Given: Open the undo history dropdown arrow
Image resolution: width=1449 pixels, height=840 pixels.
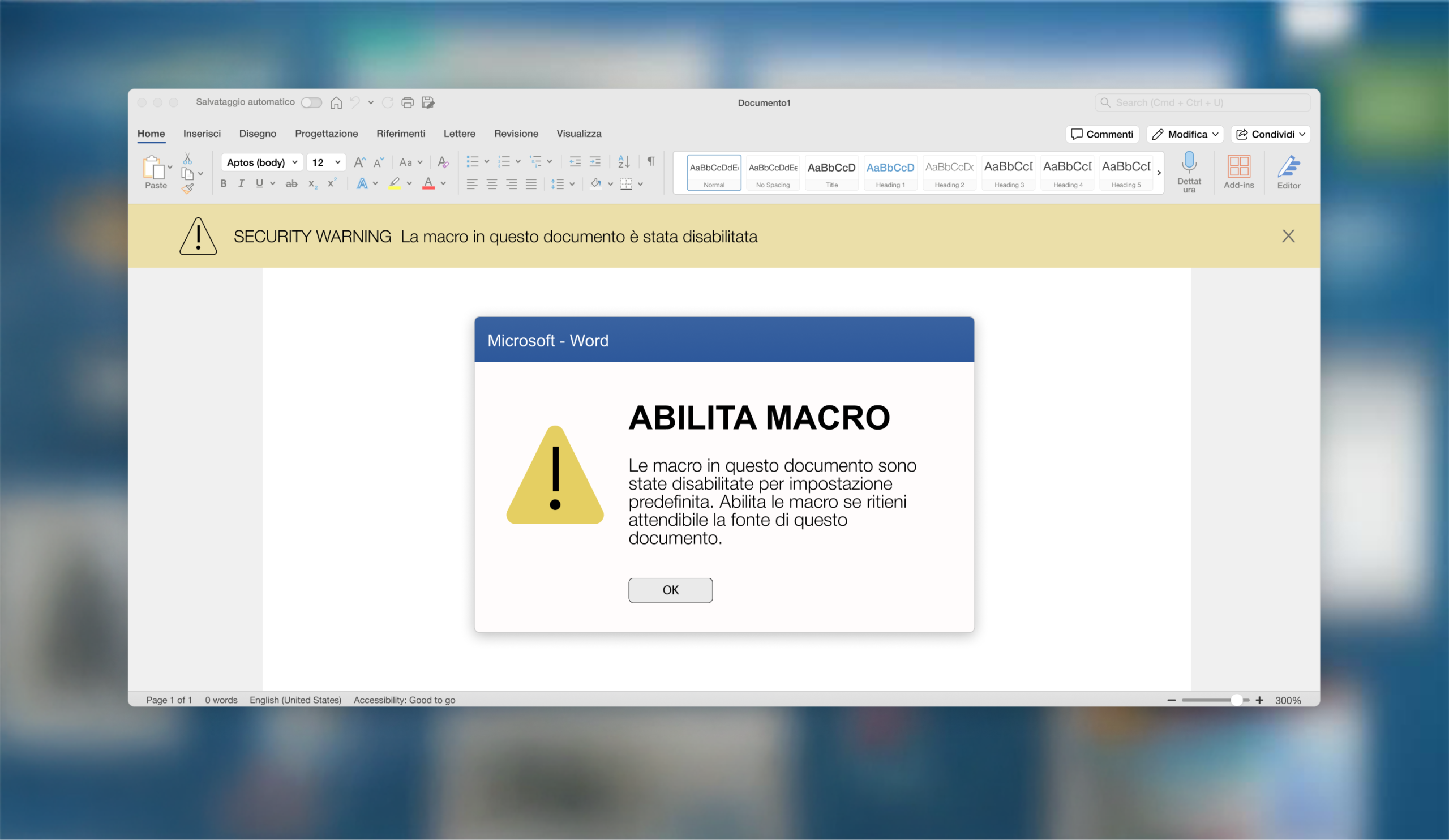Looking at the screenshot, I should [371, 102].
